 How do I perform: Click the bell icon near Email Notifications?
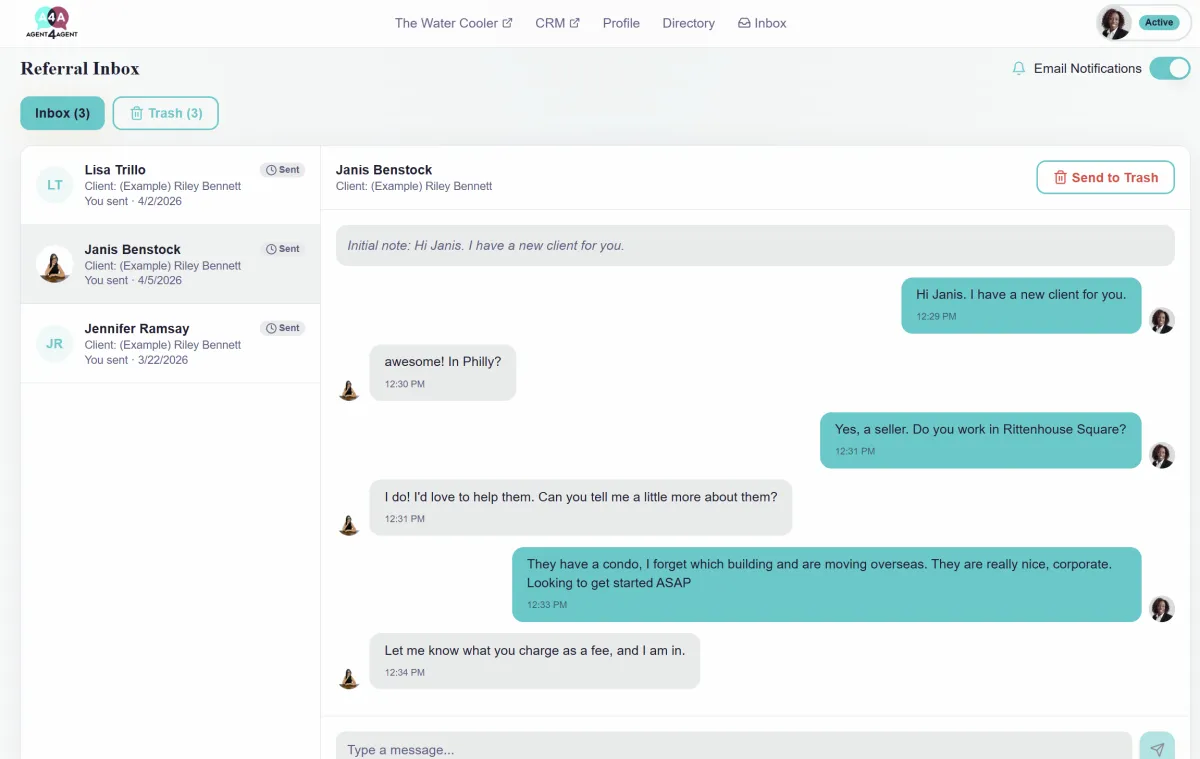1019,68
